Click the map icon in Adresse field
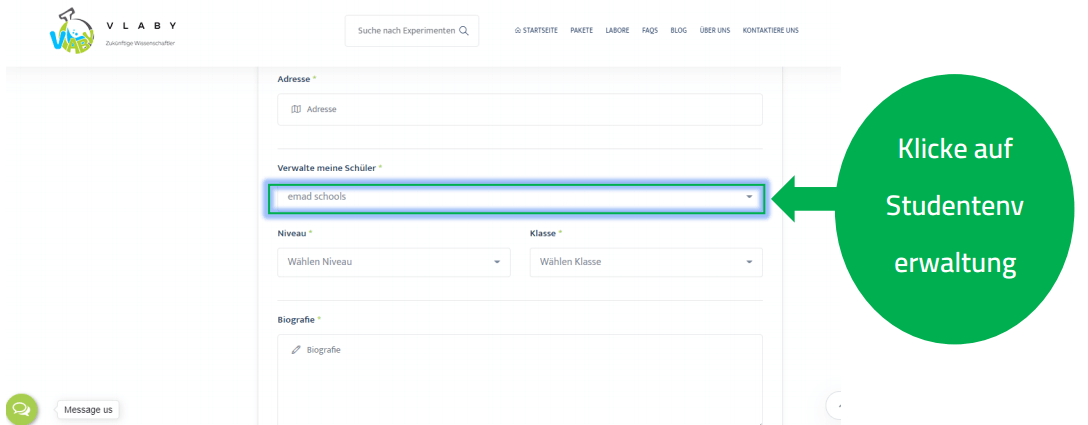The width and height of the screenshot is (1088, 425). point(295,110)
